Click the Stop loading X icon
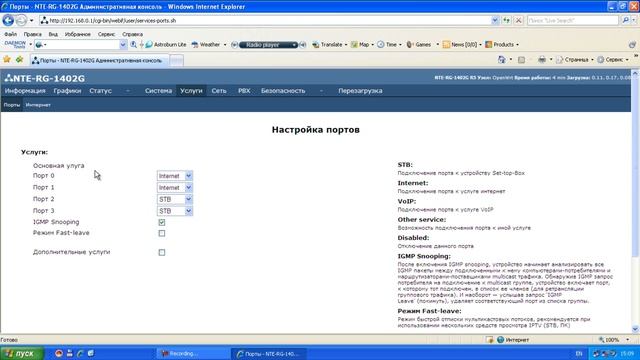 point(518,20)
